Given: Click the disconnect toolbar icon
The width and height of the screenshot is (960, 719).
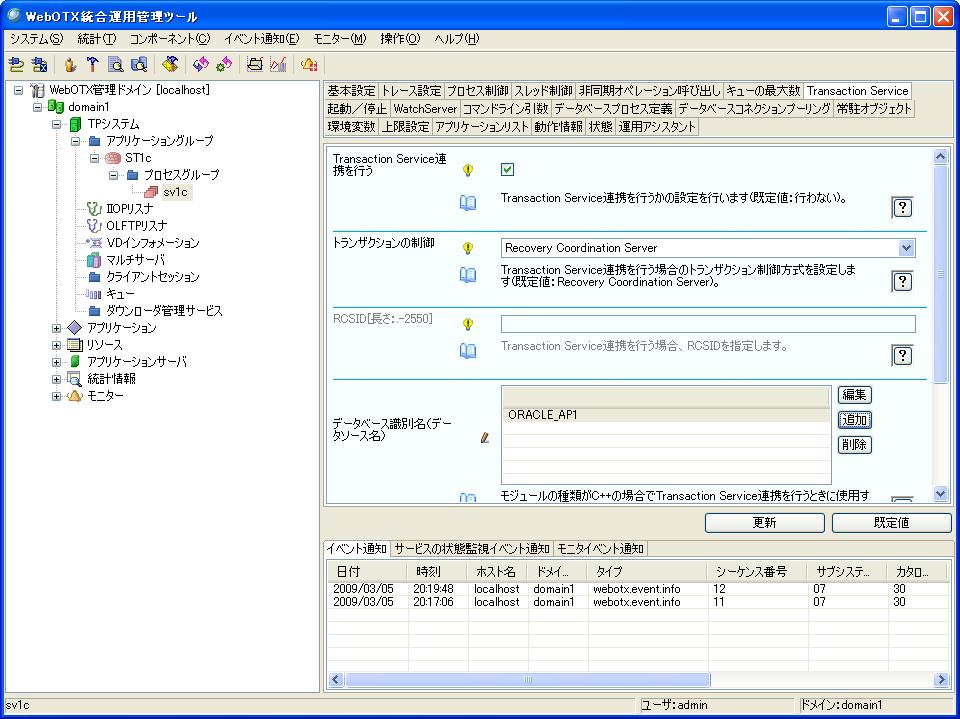Looking at the screenshot, I should (39, 65).
